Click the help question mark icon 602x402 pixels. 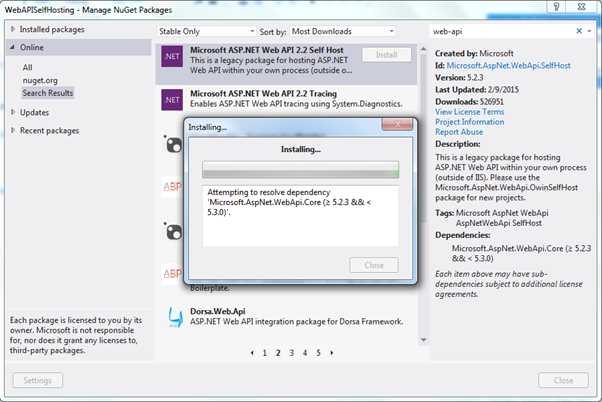point(556,7)
